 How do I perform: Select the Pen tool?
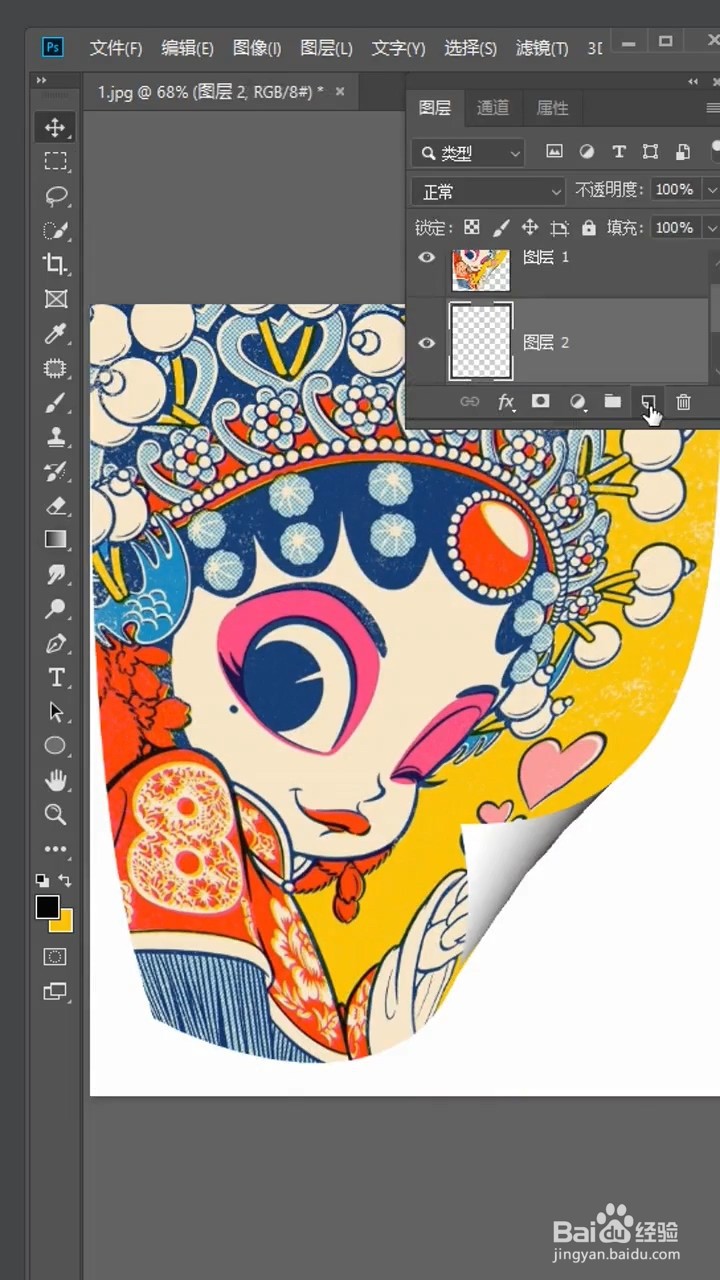[x=55, y=643]
